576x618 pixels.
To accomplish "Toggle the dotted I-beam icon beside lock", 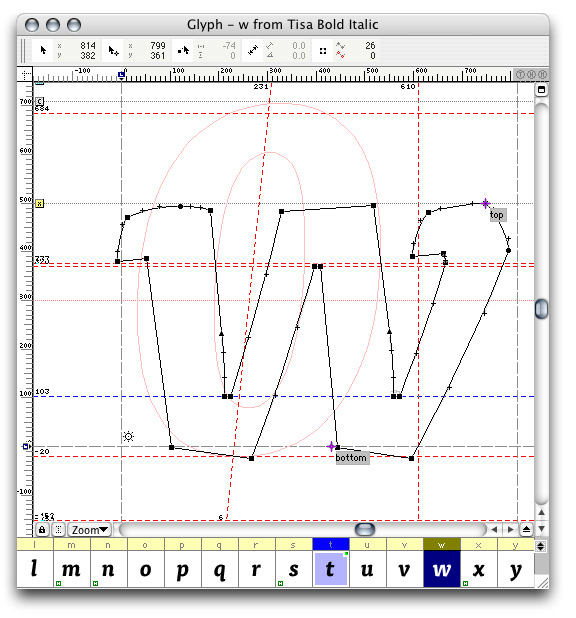I will pyautogui.click(x=58, y=530).
